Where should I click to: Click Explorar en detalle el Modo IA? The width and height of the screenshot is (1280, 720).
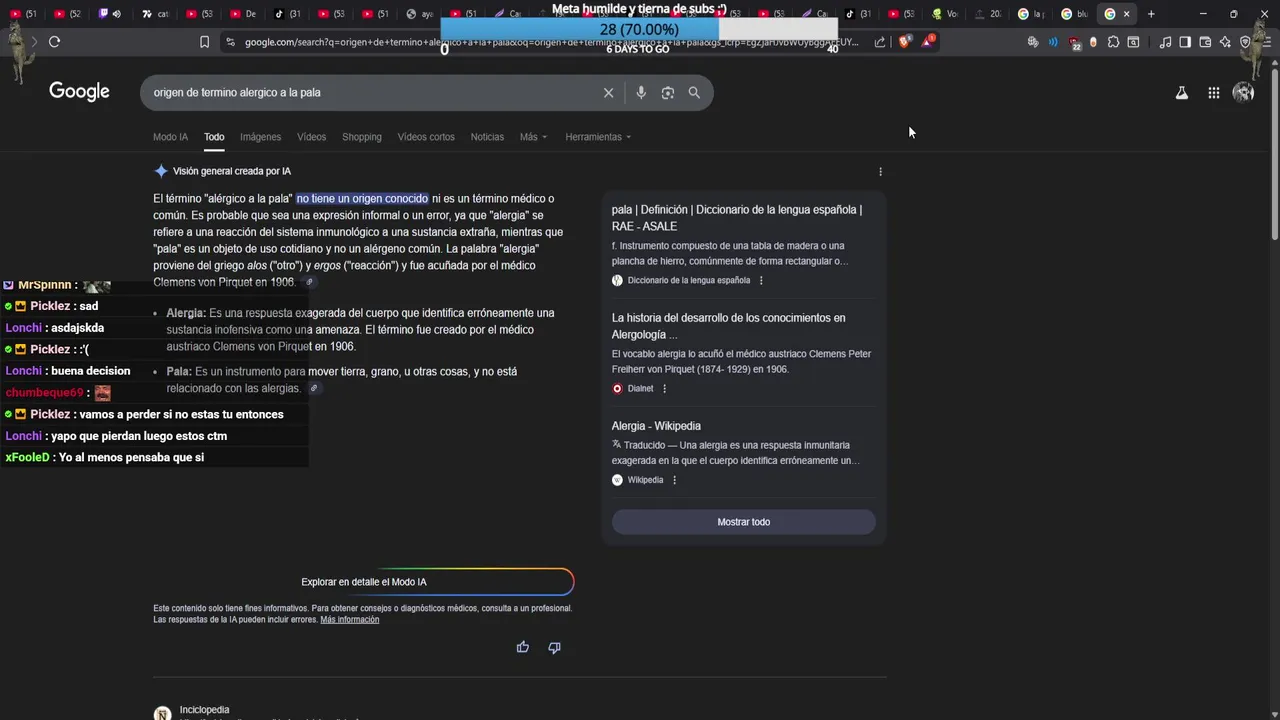[364, 582]
